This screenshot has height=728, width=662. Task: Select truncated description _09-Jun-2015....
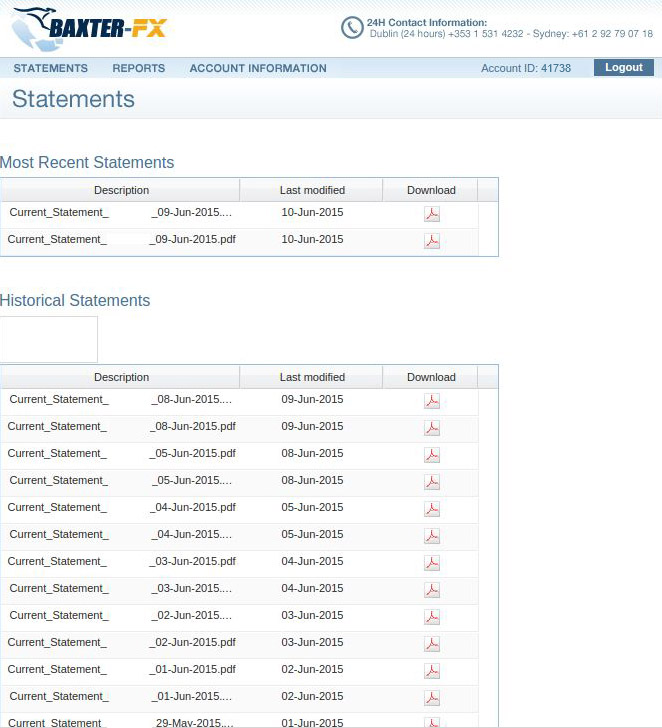click(121, 213)
